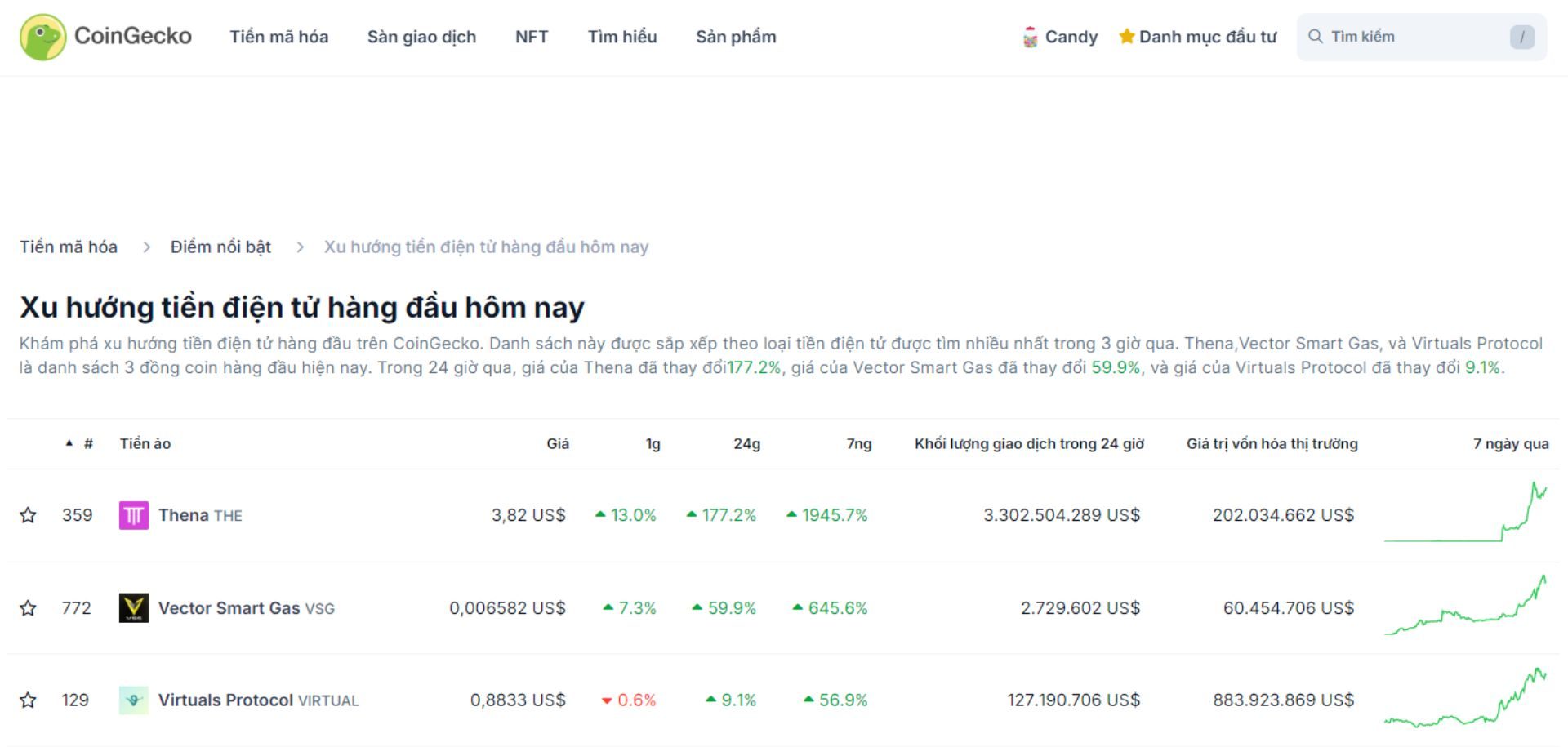Expand the Sàn giao dịch menu
Screen dimensions: 1568x747
click(x=422, y=37)
